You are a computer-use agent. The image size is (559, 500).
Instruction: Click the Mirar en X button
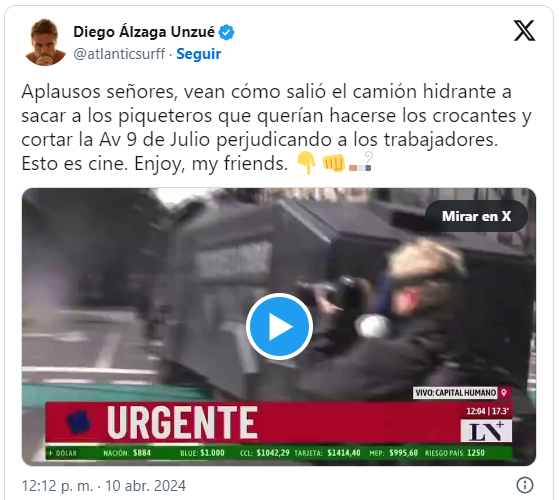pyautogui.click(x=476, y=216)
